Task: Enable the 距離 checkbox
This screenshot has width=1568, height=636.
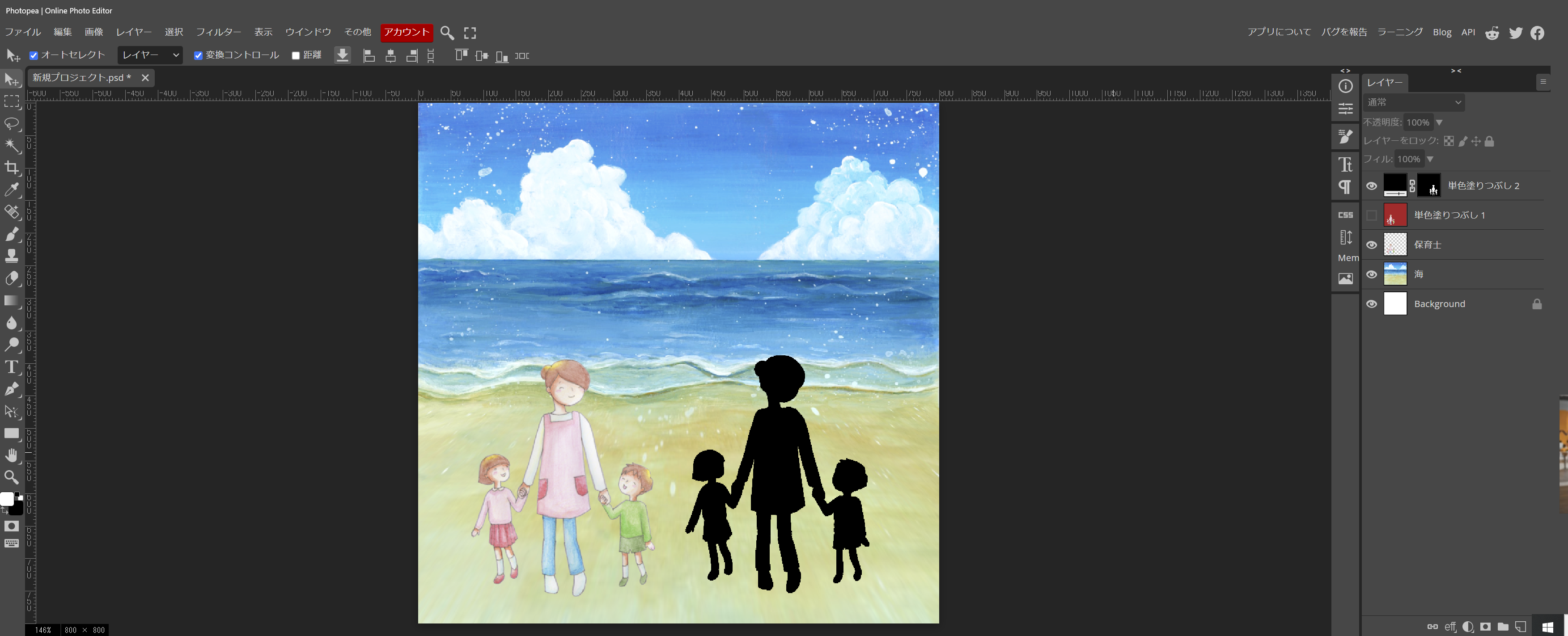Action: coord(296,55)
